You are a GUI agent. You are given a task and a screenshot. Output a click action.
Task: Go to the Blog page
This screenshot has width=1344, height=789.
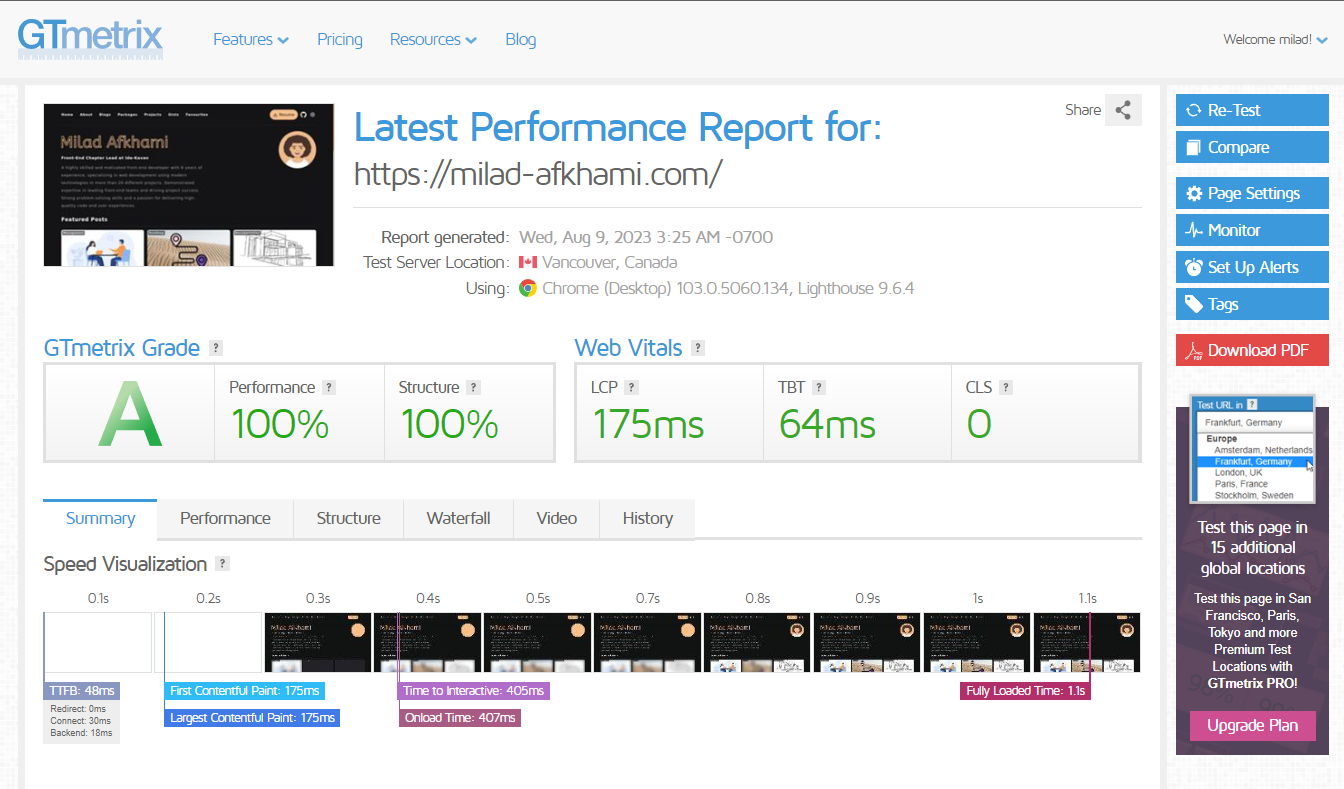coord(521,39)
